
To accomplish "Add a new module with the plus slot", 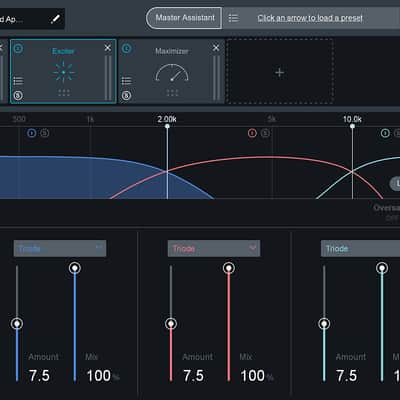I will (x=280, y=72).
